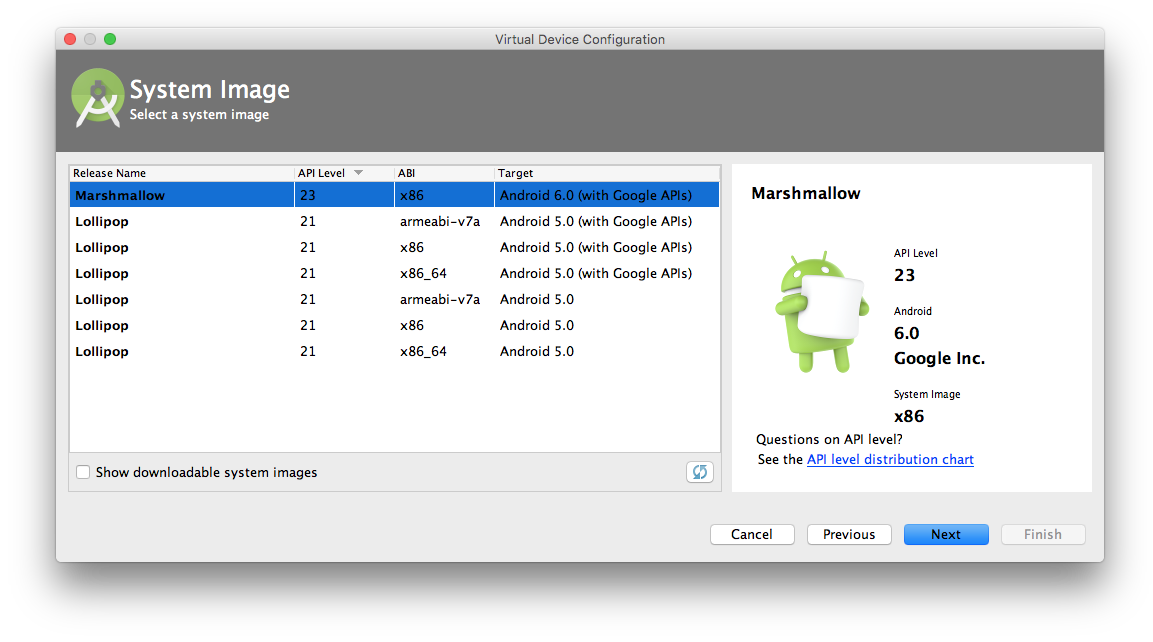1153x642 pixels.
Task: Click Android 6.0 (with Google APIs) target cell
Action: tap(607, 196)
